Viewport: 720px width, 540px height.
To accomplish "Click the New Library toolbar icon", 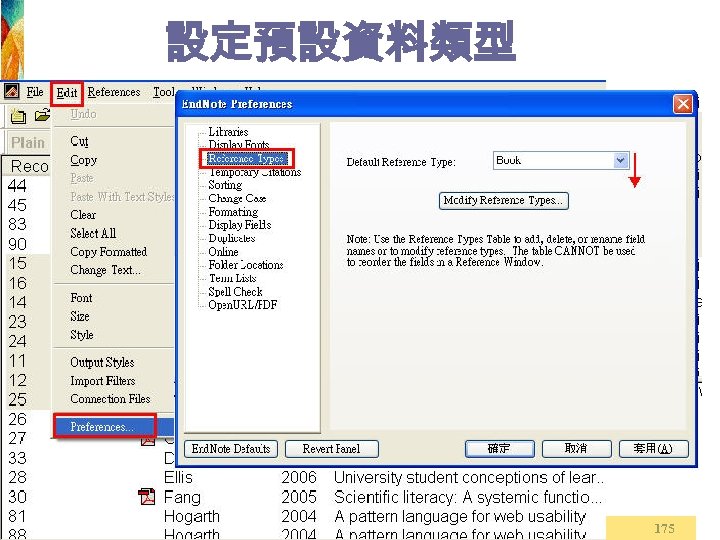I will click(x=18, y=116).
